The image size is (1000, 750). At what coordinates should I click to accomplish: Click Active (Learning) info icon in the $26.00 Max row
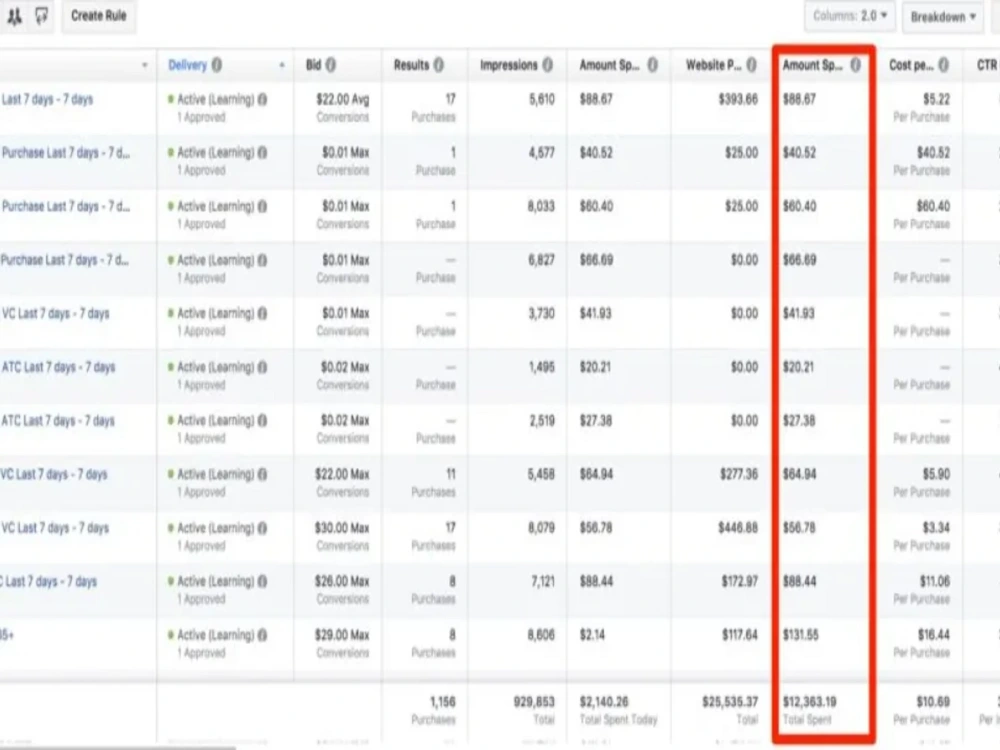click(262, 582)
